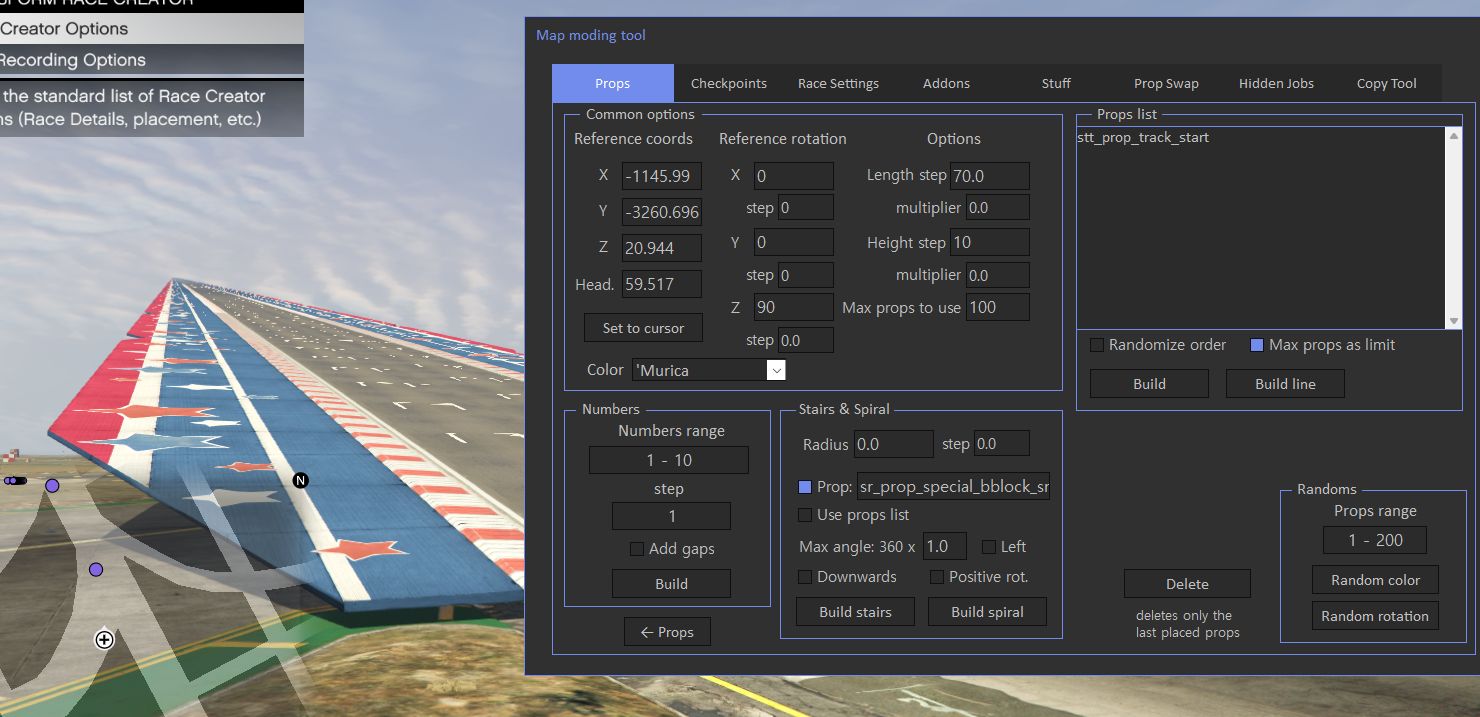Open the Hidden Jobs tab
Screen dimensions: 1480x717
[1276, 83]
